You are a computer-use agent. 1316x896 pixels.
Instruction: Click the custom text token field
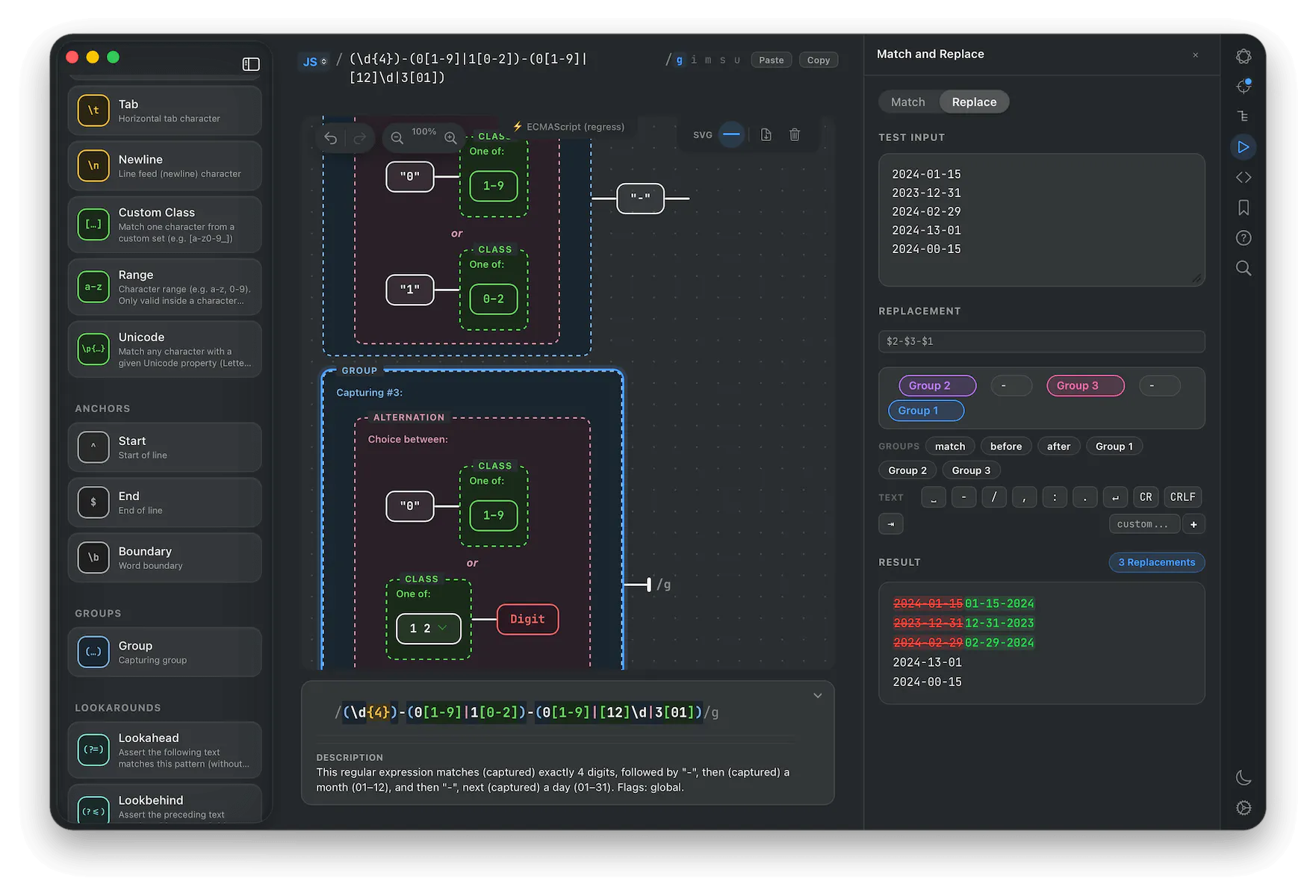[1144, 524]
